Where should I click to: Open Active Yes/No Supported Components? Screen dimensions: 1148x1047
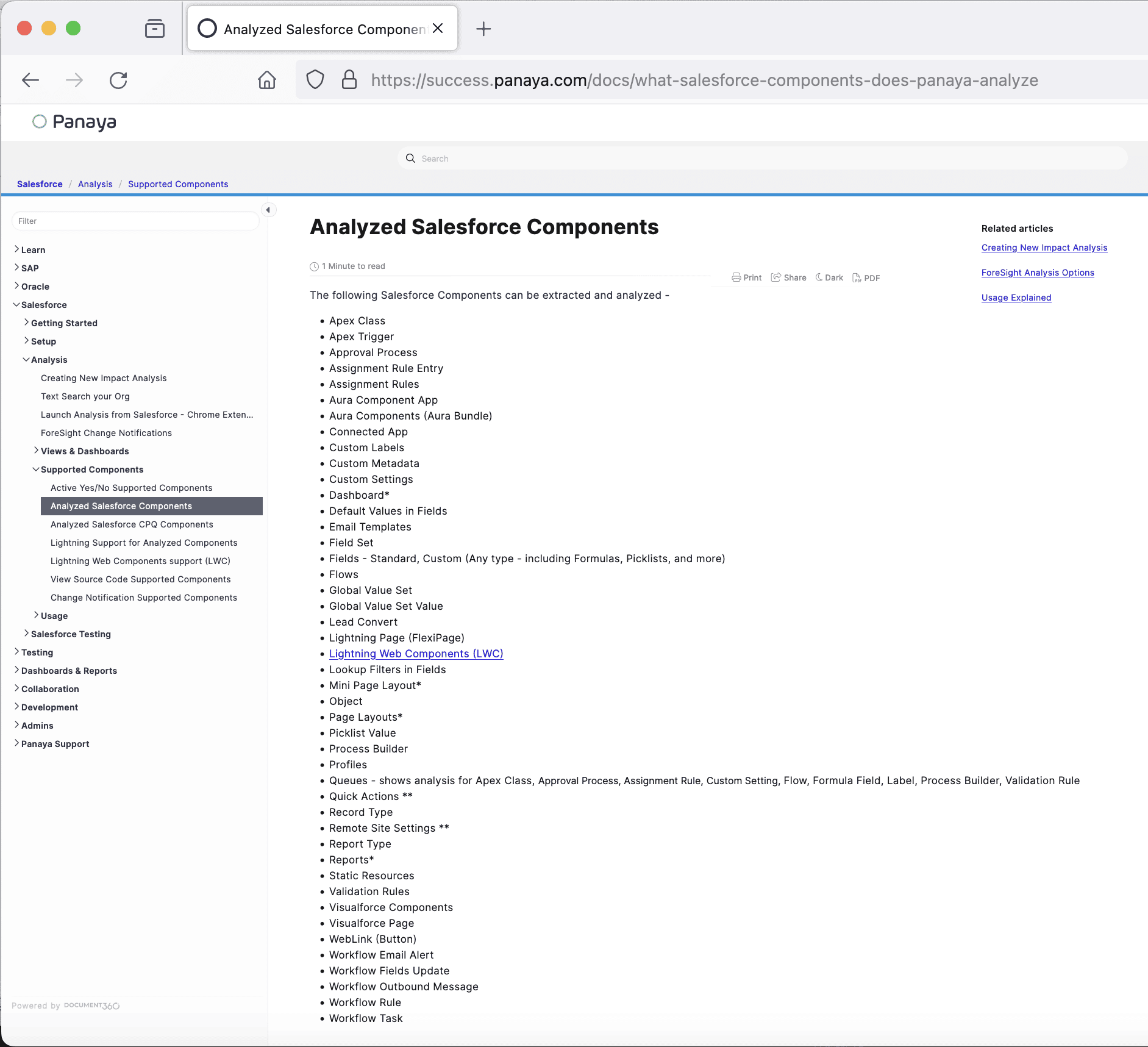point(132,488)
